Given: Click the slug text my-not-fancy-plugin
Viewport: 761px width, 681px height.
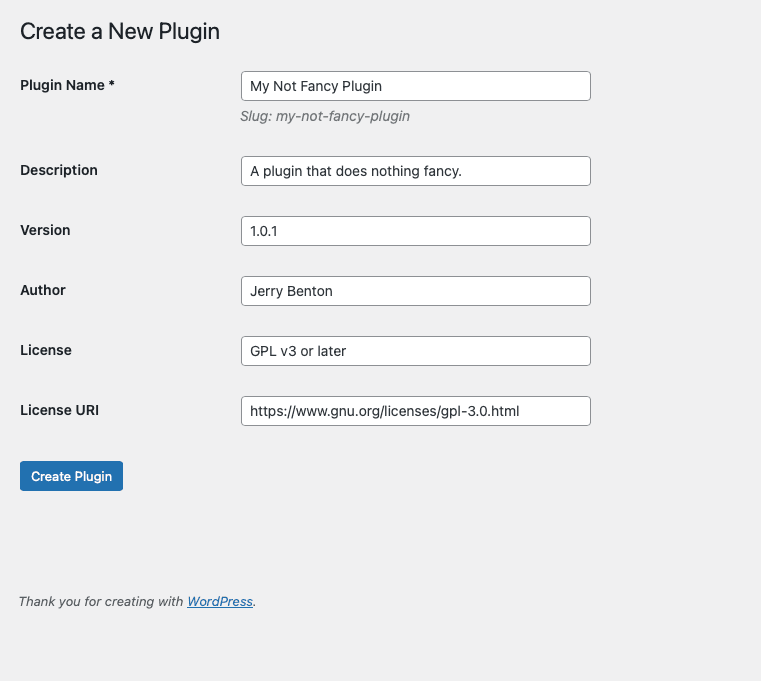Looking at the screenshot, I should click(325, 116).
